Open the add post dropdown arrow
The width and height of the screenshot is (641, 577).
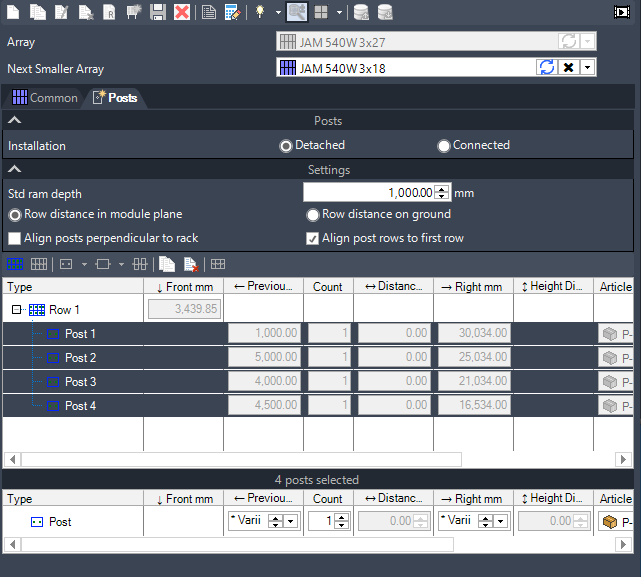tap(84, 264)
